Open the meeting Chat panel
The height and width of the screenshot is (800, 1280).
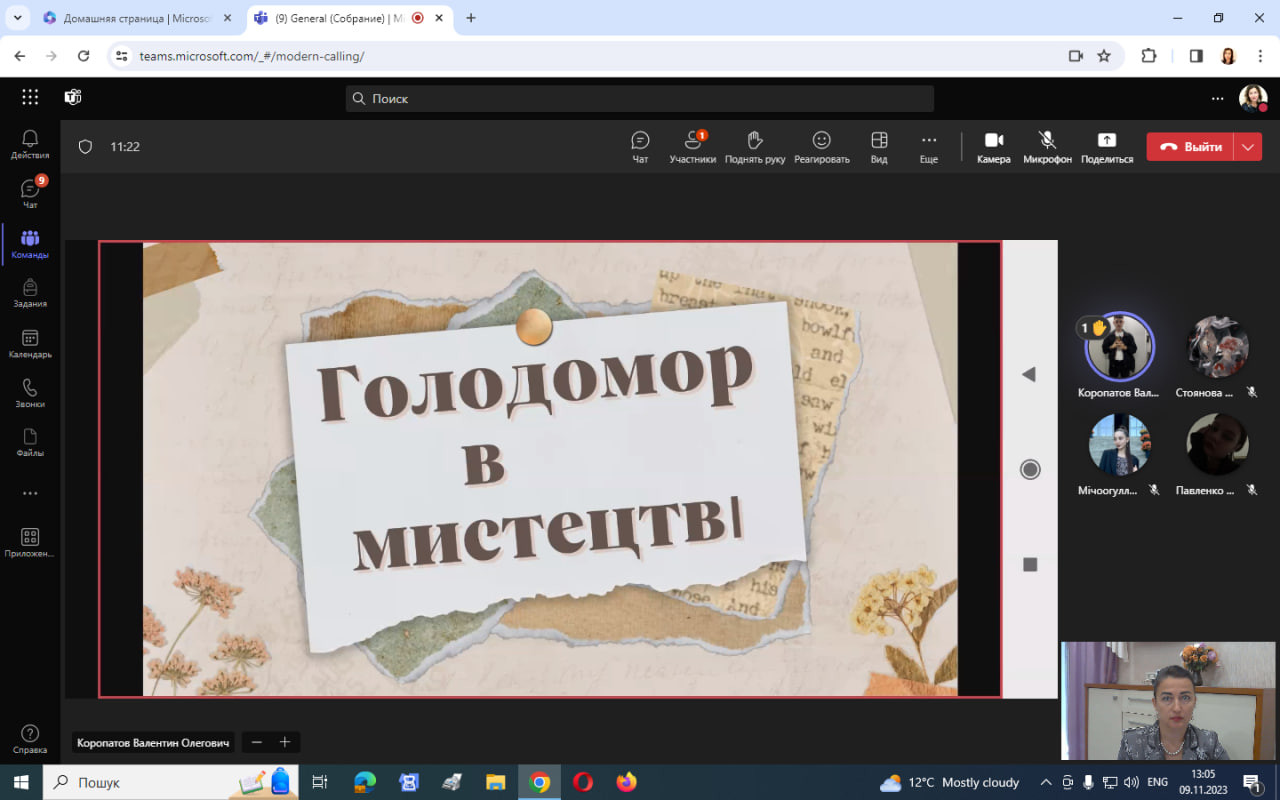click(640, 146)
